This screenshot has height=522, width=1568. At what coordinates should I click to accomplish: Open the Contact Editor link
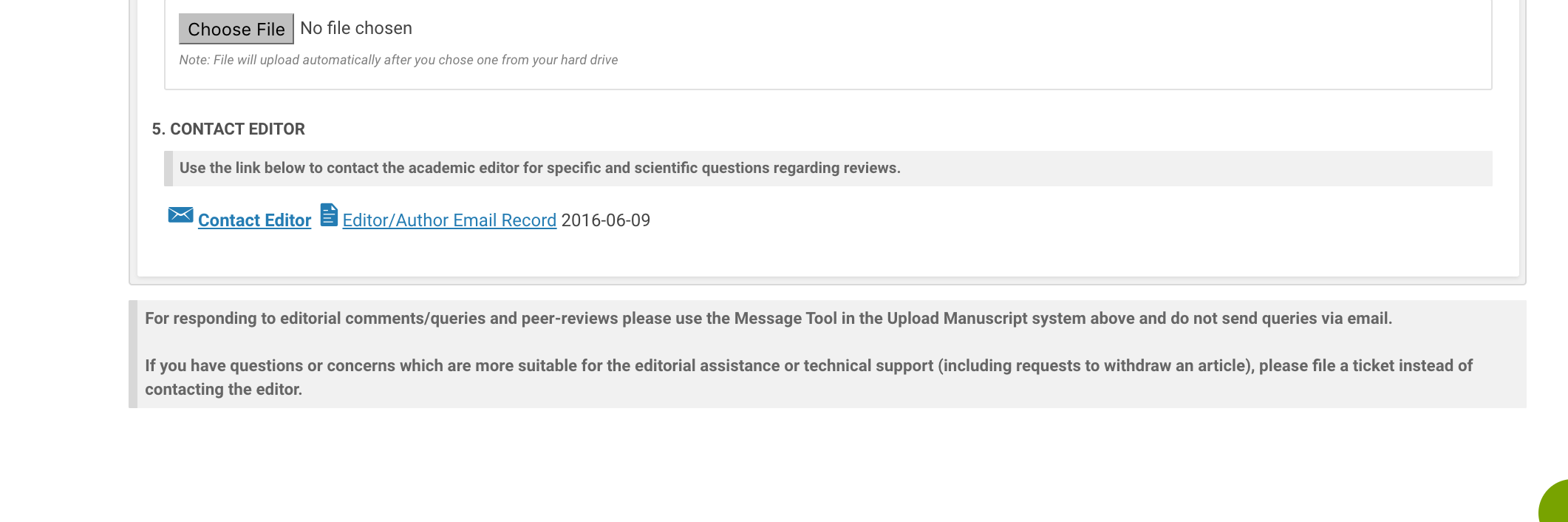pyautogui.click(x=254, y=220)
